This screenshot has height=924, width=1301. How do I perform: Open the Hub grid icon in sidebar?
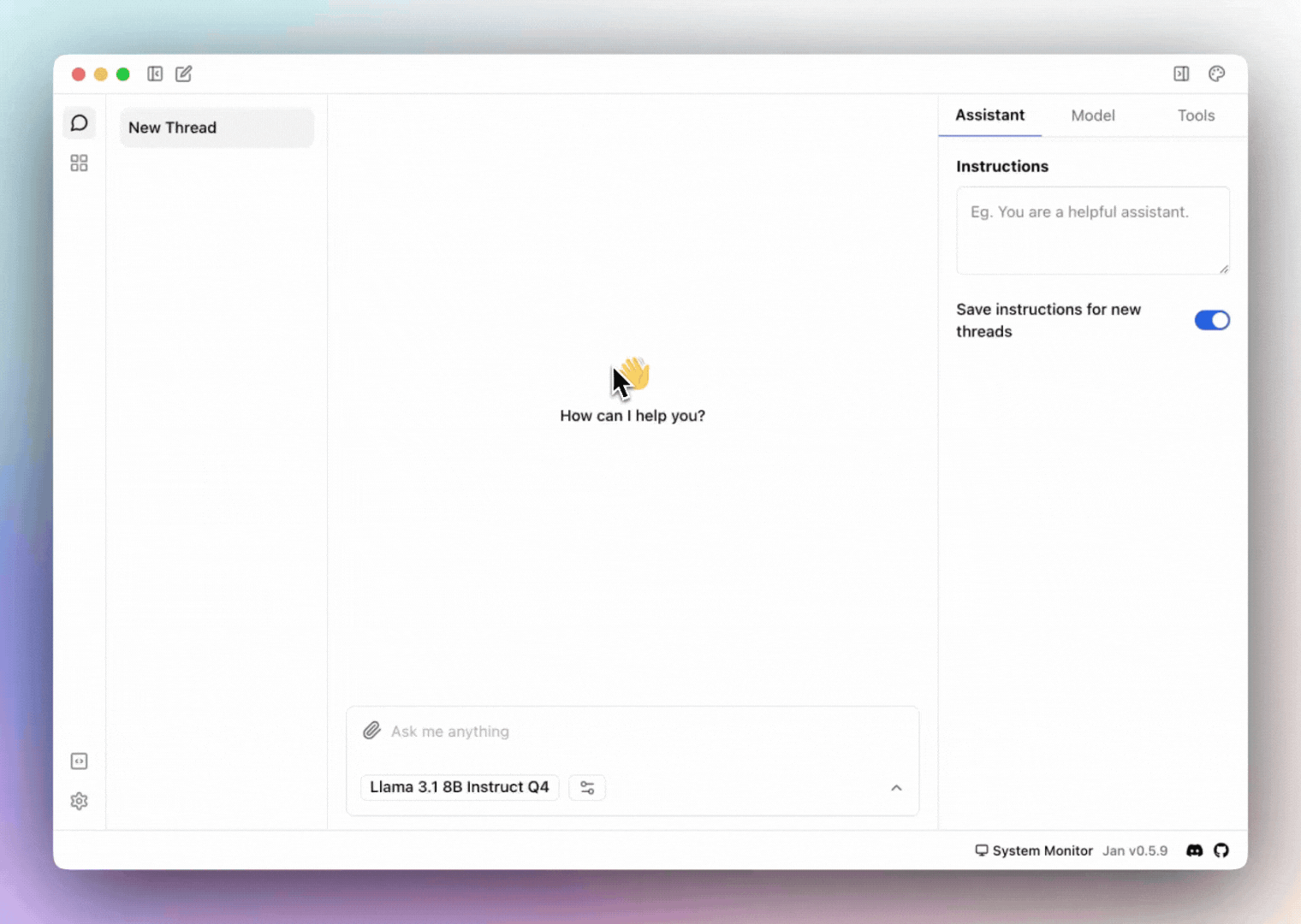79,163
